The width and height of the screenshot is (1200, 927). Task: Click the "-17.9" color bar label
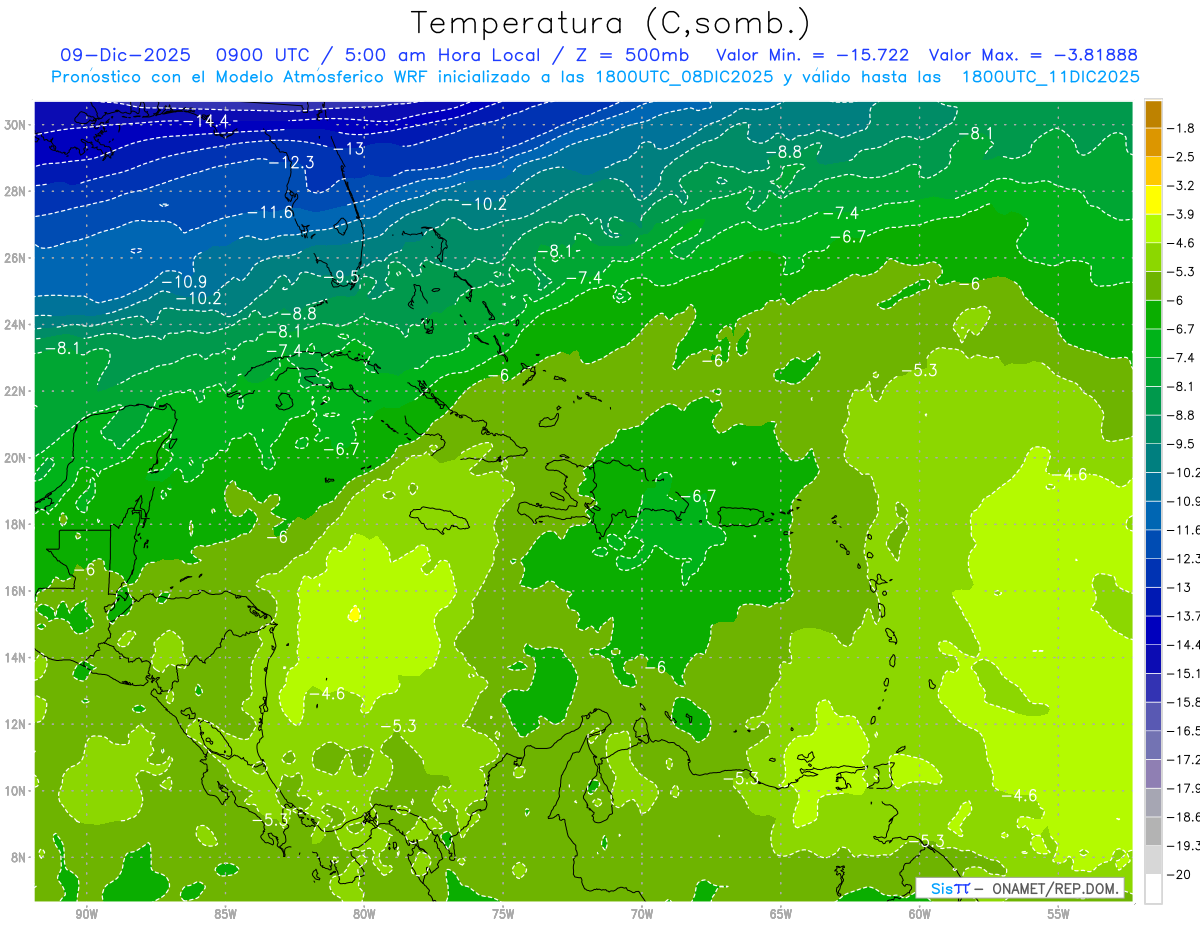click(x=1184, y=788)
